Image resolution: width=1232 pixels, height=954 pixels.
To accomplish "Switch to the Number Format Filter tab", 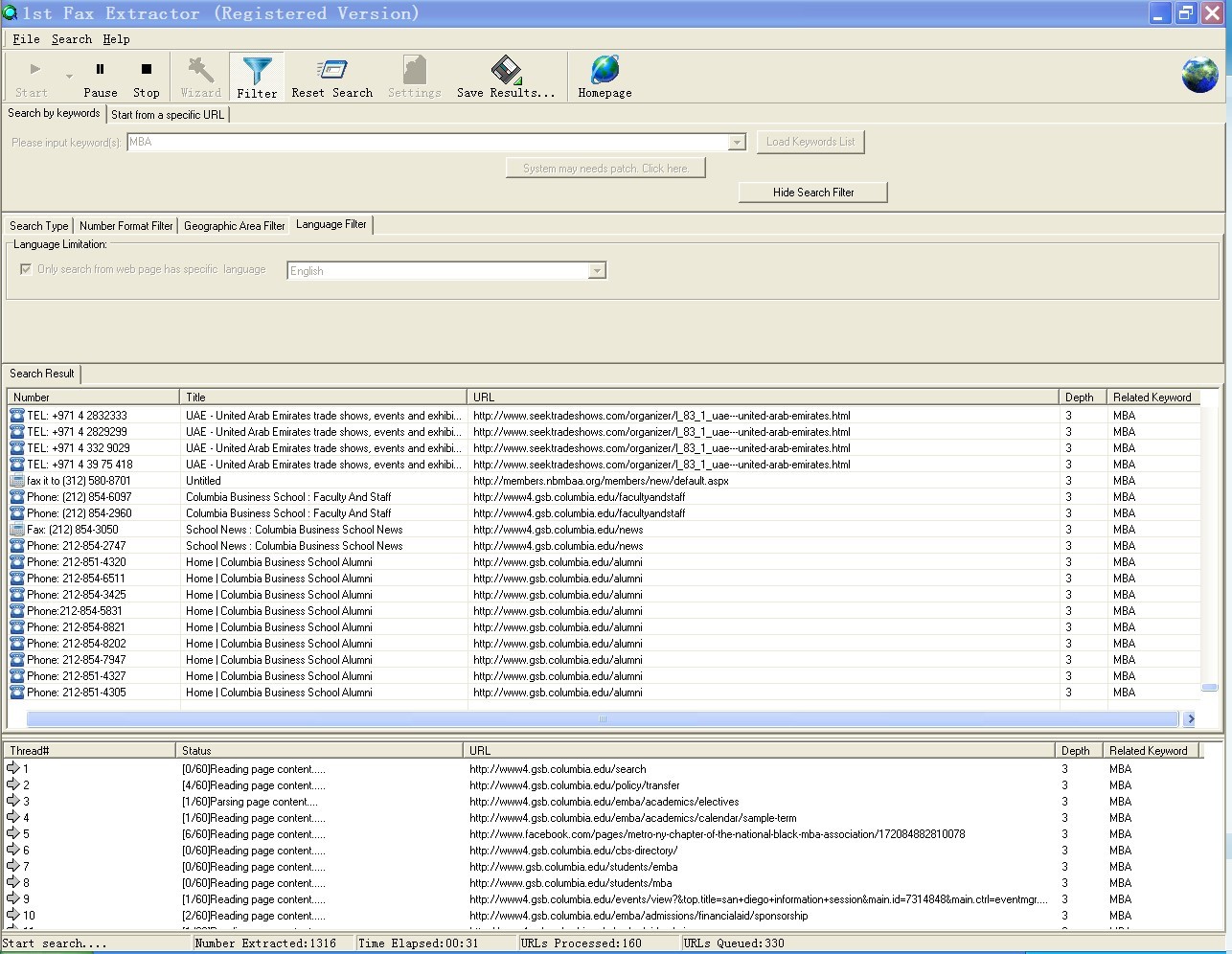I will (125, 226).
